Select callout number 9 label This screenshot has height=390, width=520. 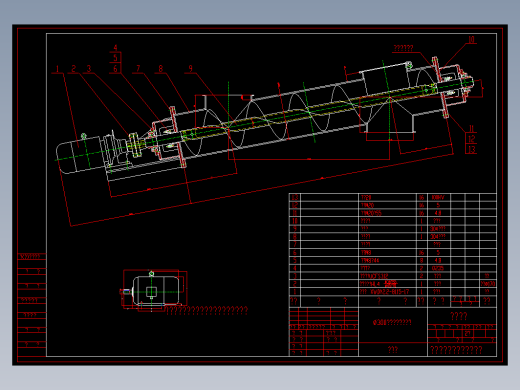point(190,69)
